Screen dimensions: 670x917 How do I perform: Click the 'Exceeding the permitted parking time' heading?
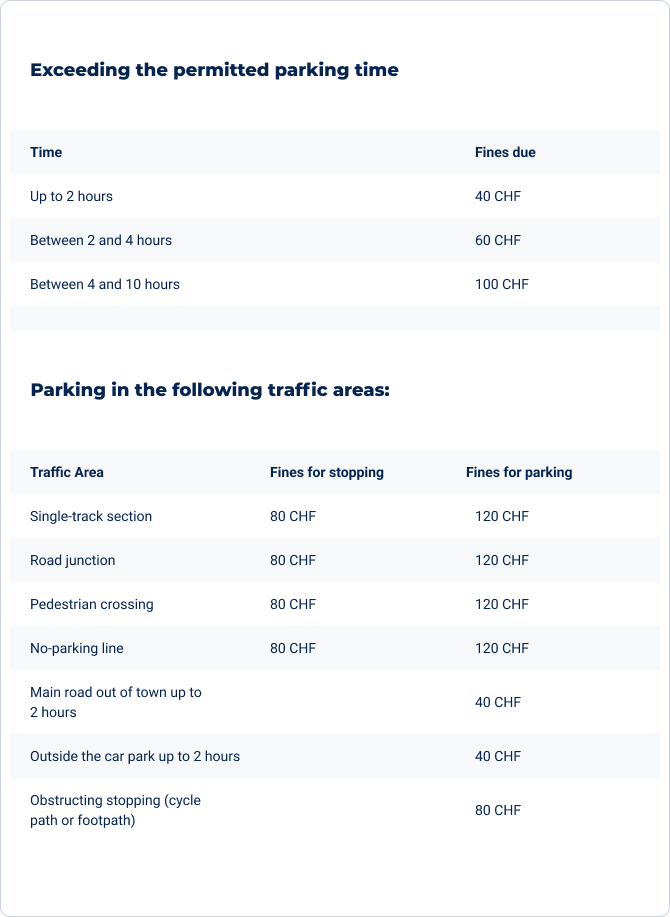(214, 70)
